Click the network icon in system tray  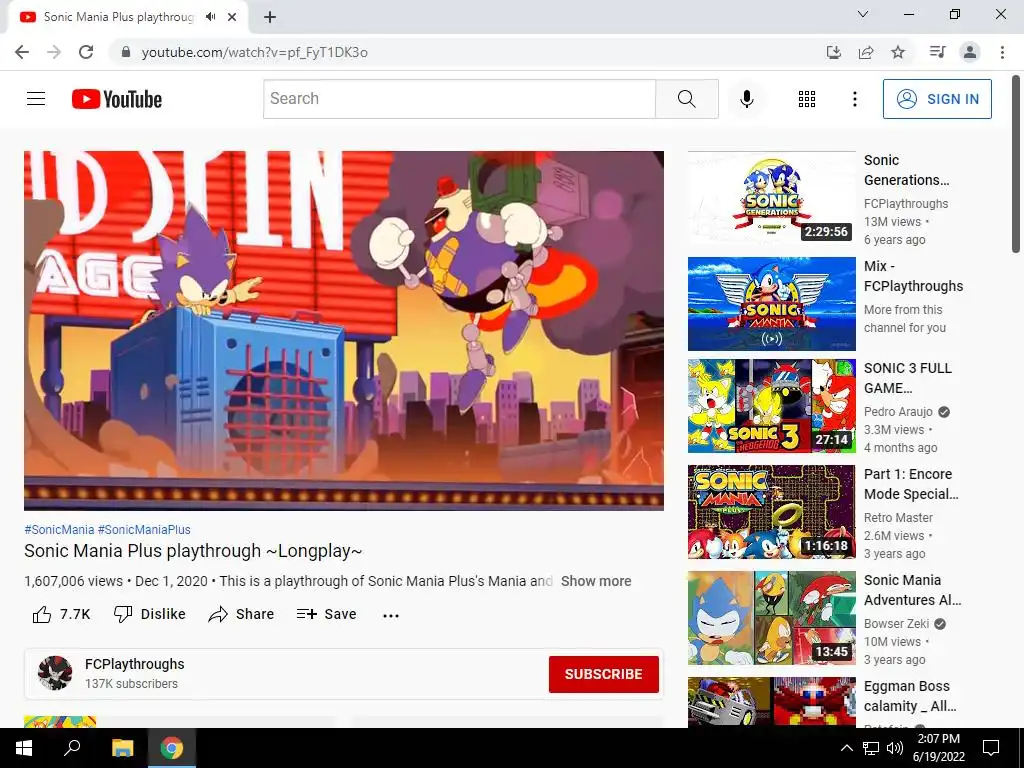pos(871,748)
